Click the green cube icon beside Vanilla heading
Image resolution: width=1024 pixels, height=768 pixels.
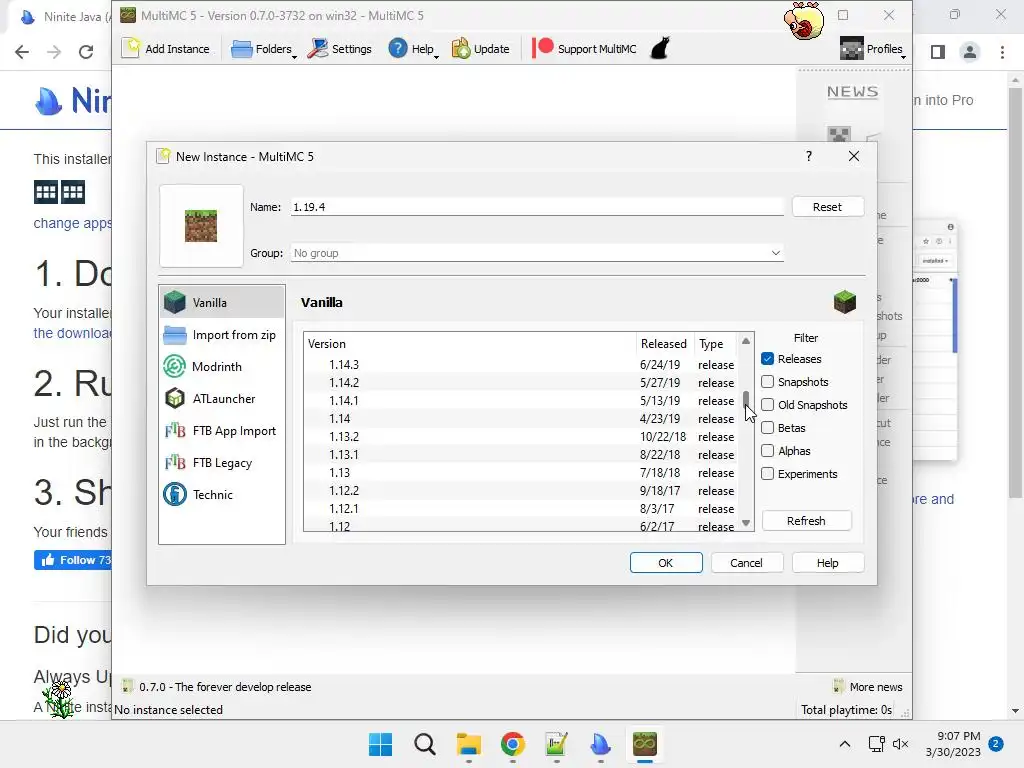pos(844,302)
